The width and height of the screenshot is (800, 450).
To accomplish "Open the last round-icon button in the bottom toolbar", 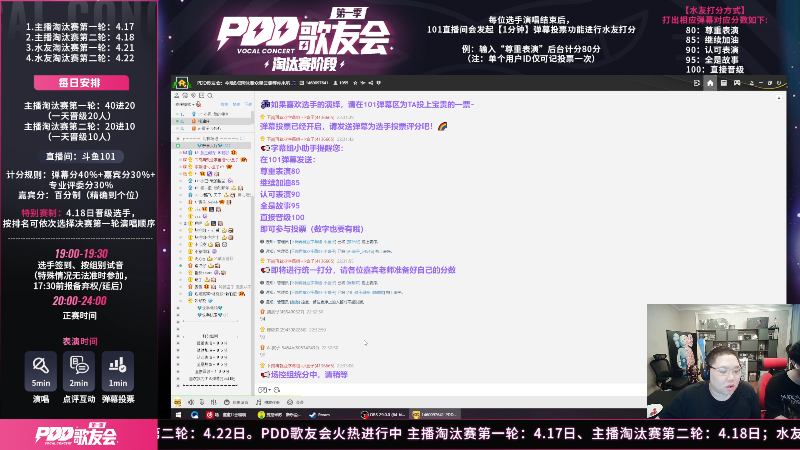I will tap(295, 403).
